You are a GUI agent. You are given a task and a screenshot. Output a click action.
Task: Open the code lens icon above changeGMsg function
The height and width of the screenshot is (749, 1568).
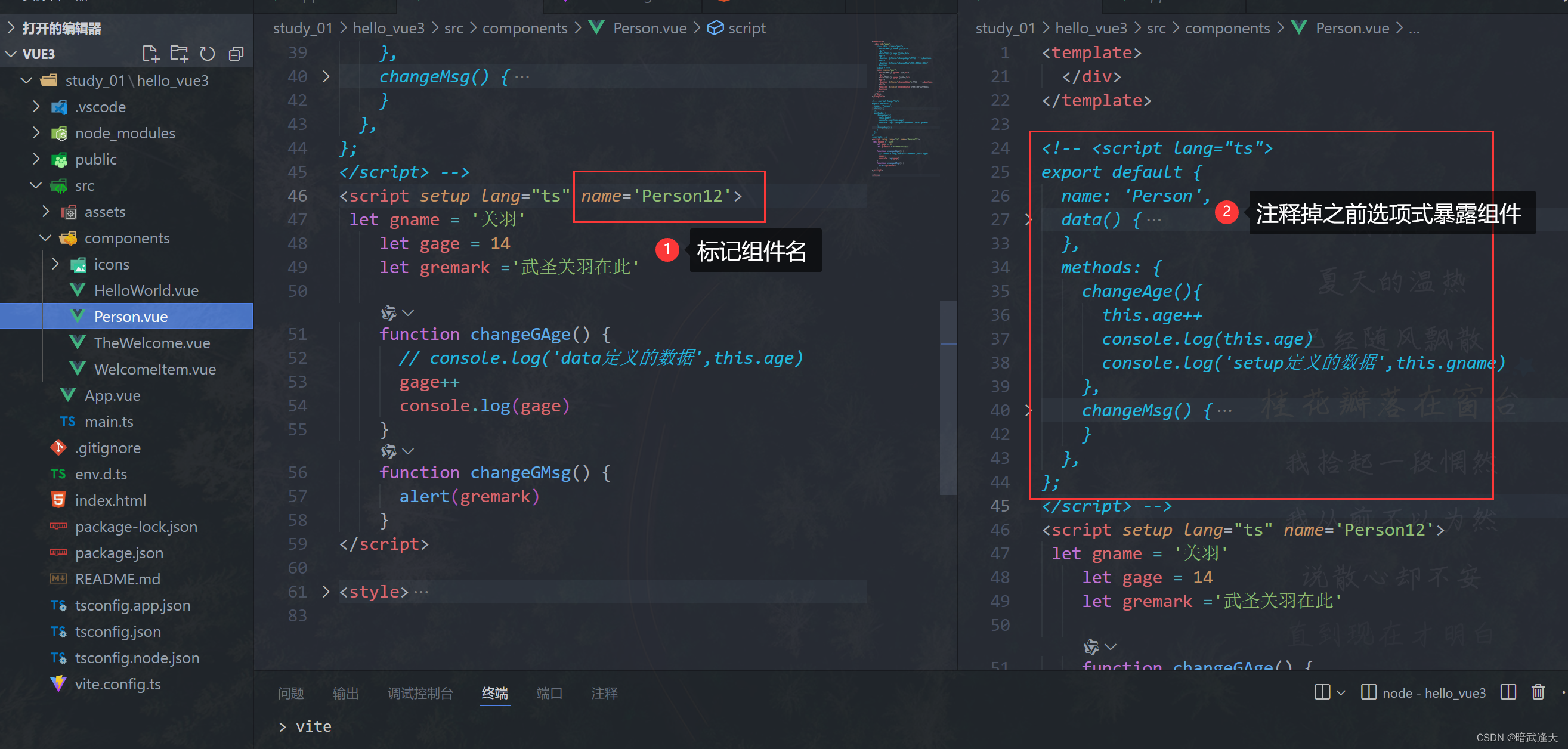tap(389, 451)
